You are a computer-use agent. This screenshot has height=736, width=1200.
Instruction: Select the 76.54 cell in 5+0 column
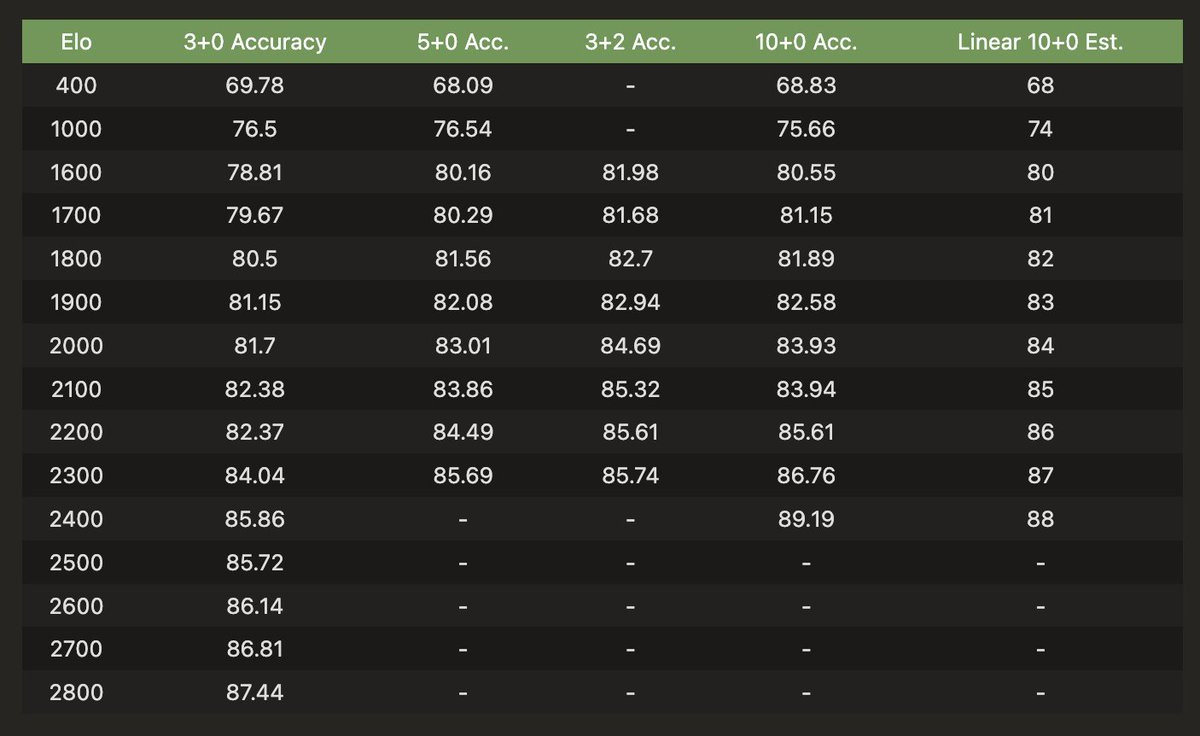(x=463, y=129)
